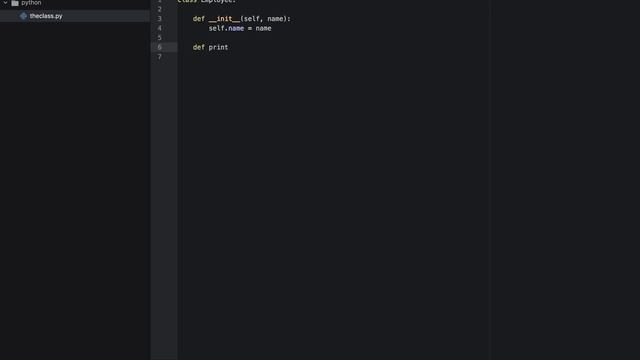
Task: Click line number 4 in gutter
Action: (x=160, y=28)
